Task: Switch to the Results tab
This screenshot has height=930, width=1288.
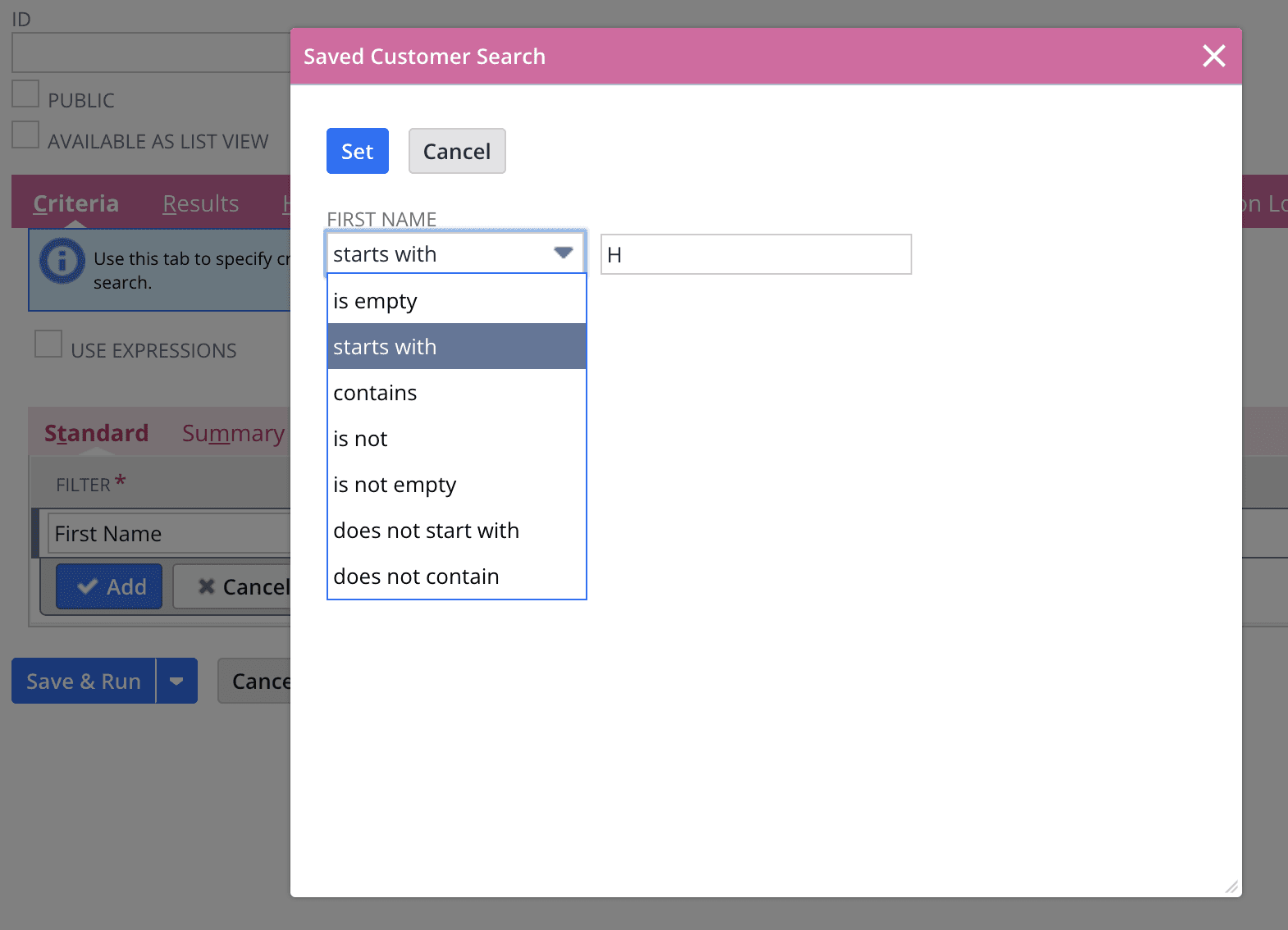Action: [x=200, y=203]
